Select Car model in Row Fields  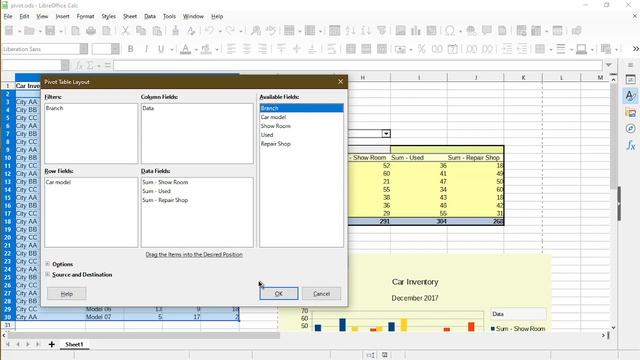pos(91,182)
